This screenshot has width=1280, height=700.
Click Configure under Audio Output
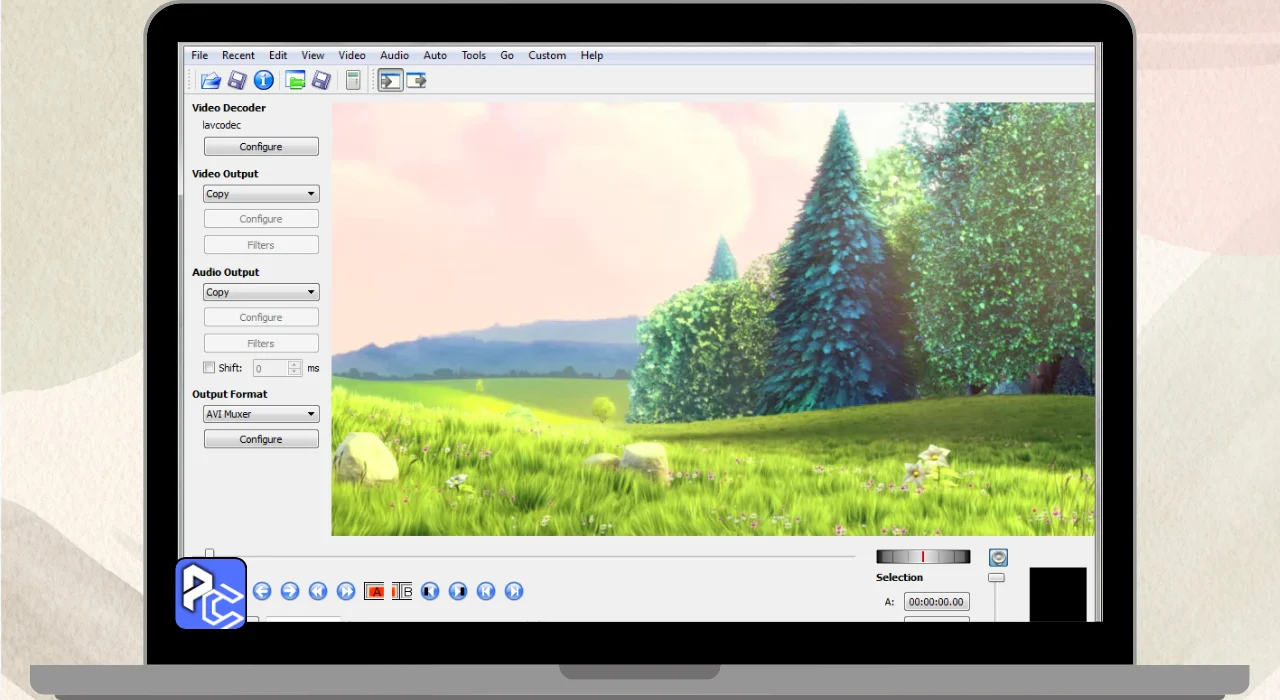[261, 317]
